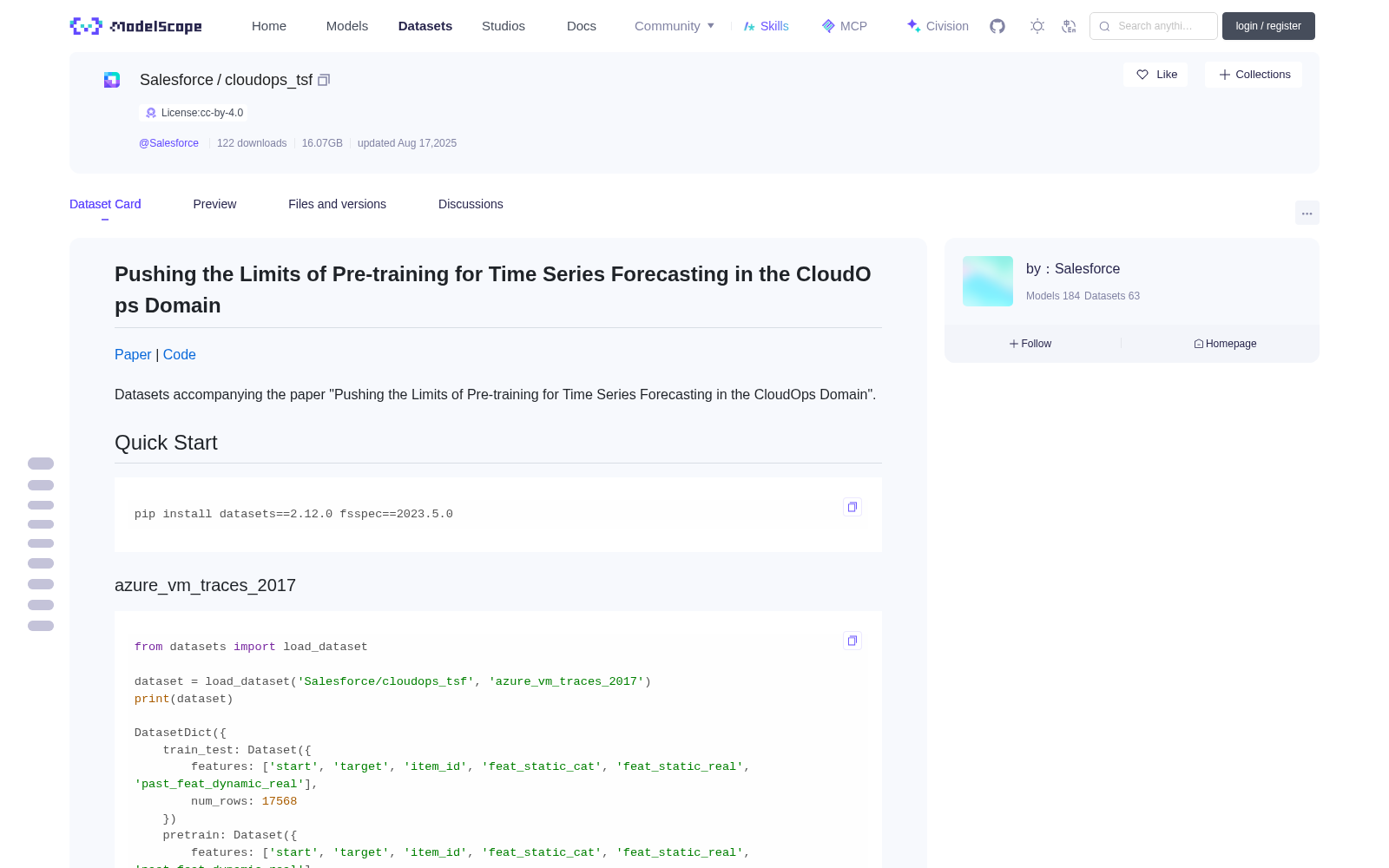Viewport: 1389px width, 868px height.
Task: Click the Salesforce dataset avatar icon
Action: pos(112,80)
